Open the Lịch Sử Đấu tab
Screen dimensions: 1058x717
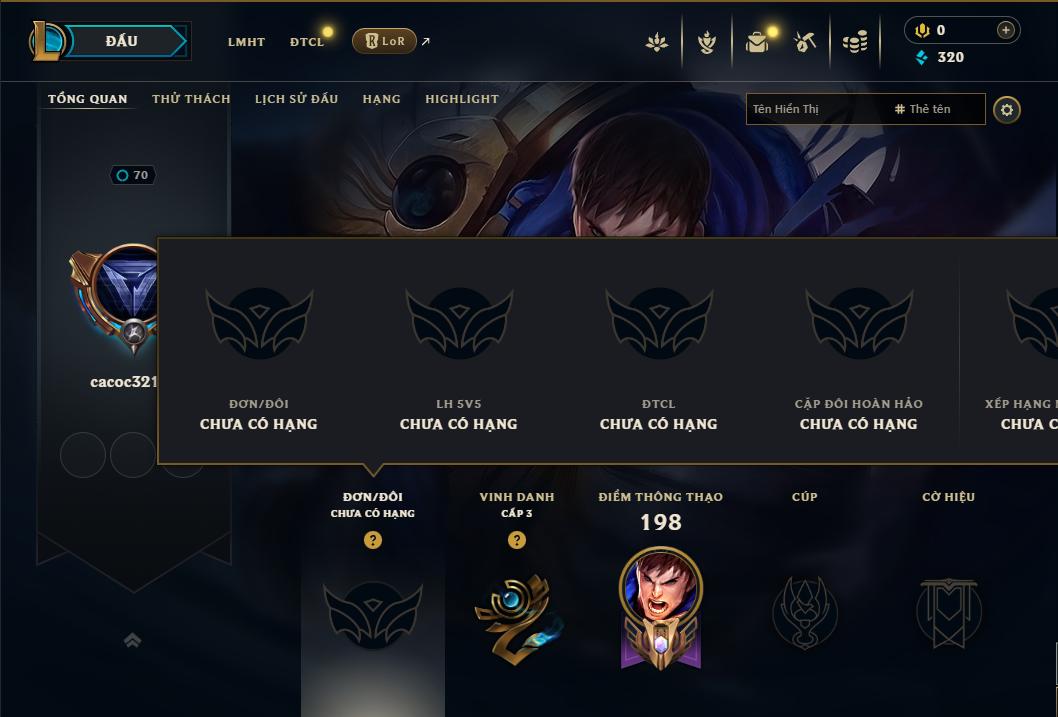[296, 99]
